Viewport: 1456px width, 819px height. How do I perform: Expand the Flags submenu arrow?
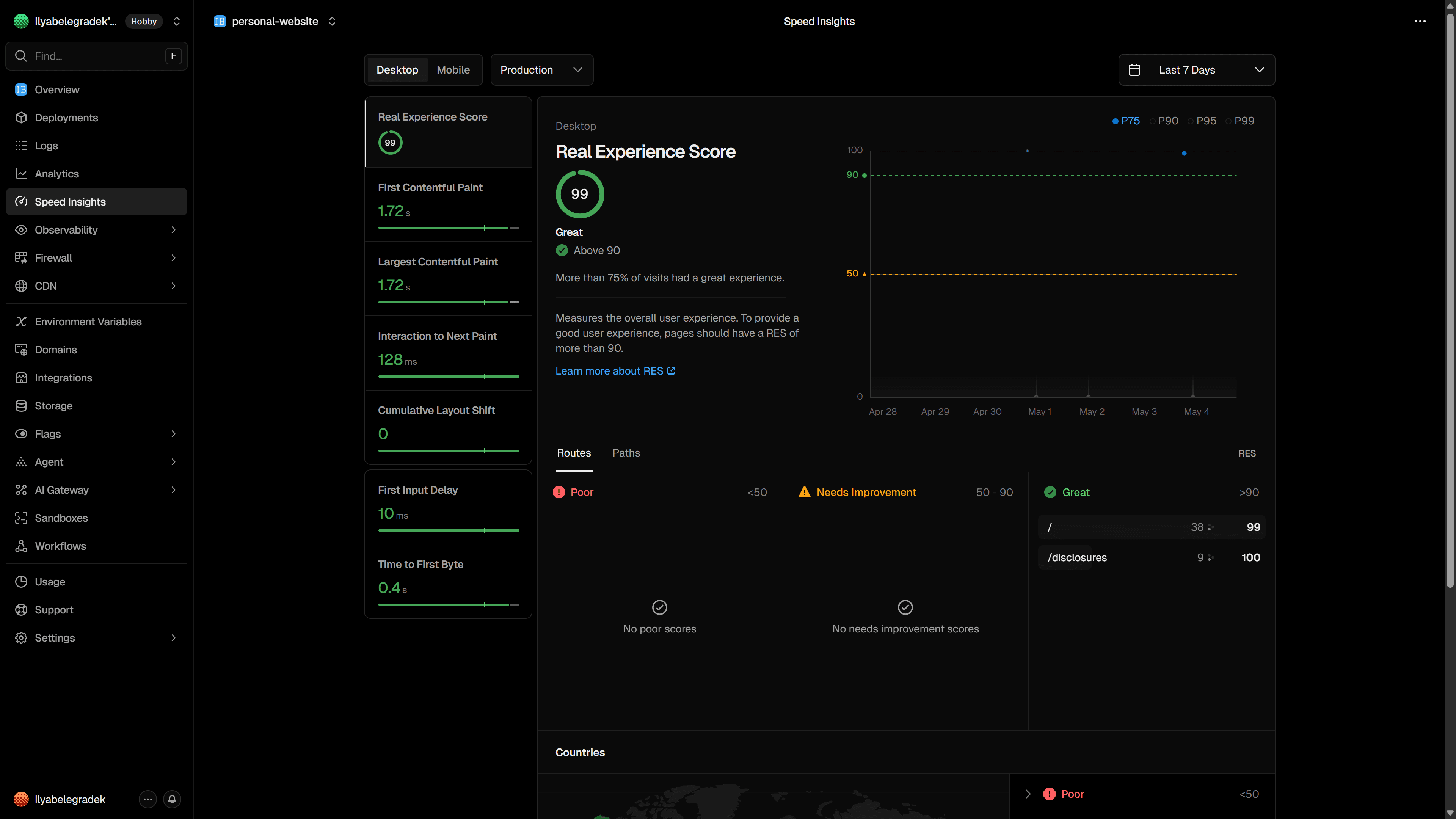pyautogui.click(x=174, y=433)
